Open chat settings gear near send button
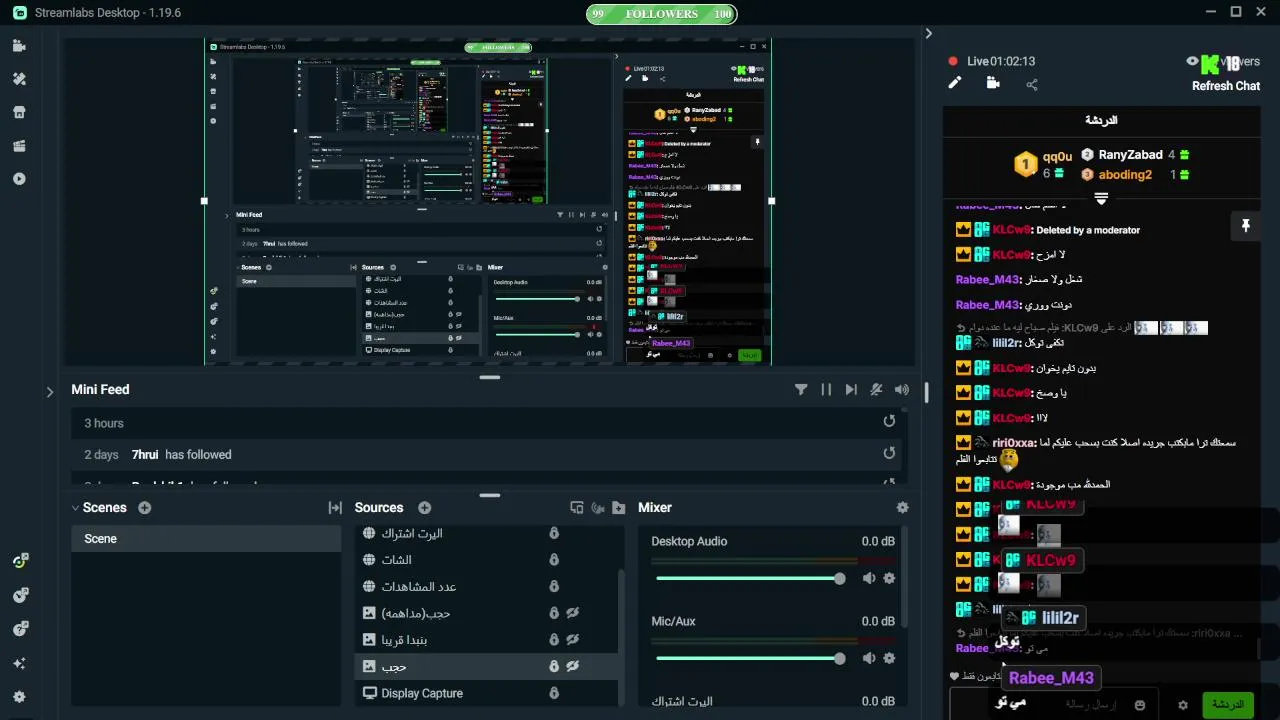This screenshot has height=720, width=1280. pyautogui.click(x=1183, y=705)
